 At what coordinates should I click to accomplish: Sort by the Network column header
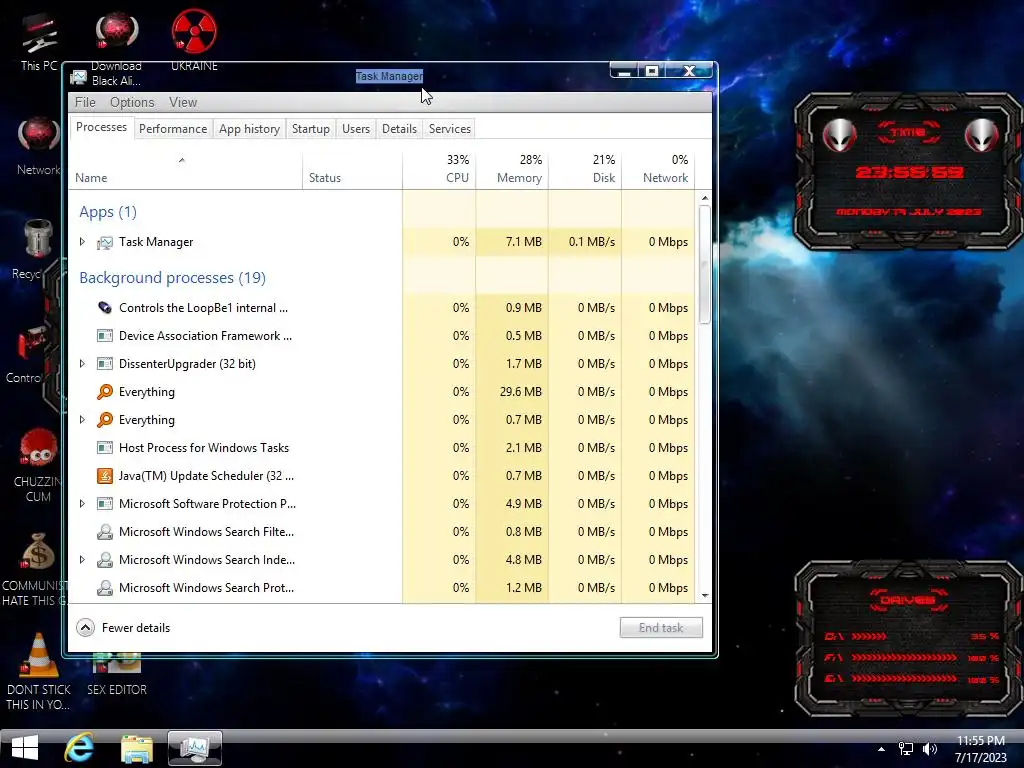pyautogui.click(x=658, y=169)
